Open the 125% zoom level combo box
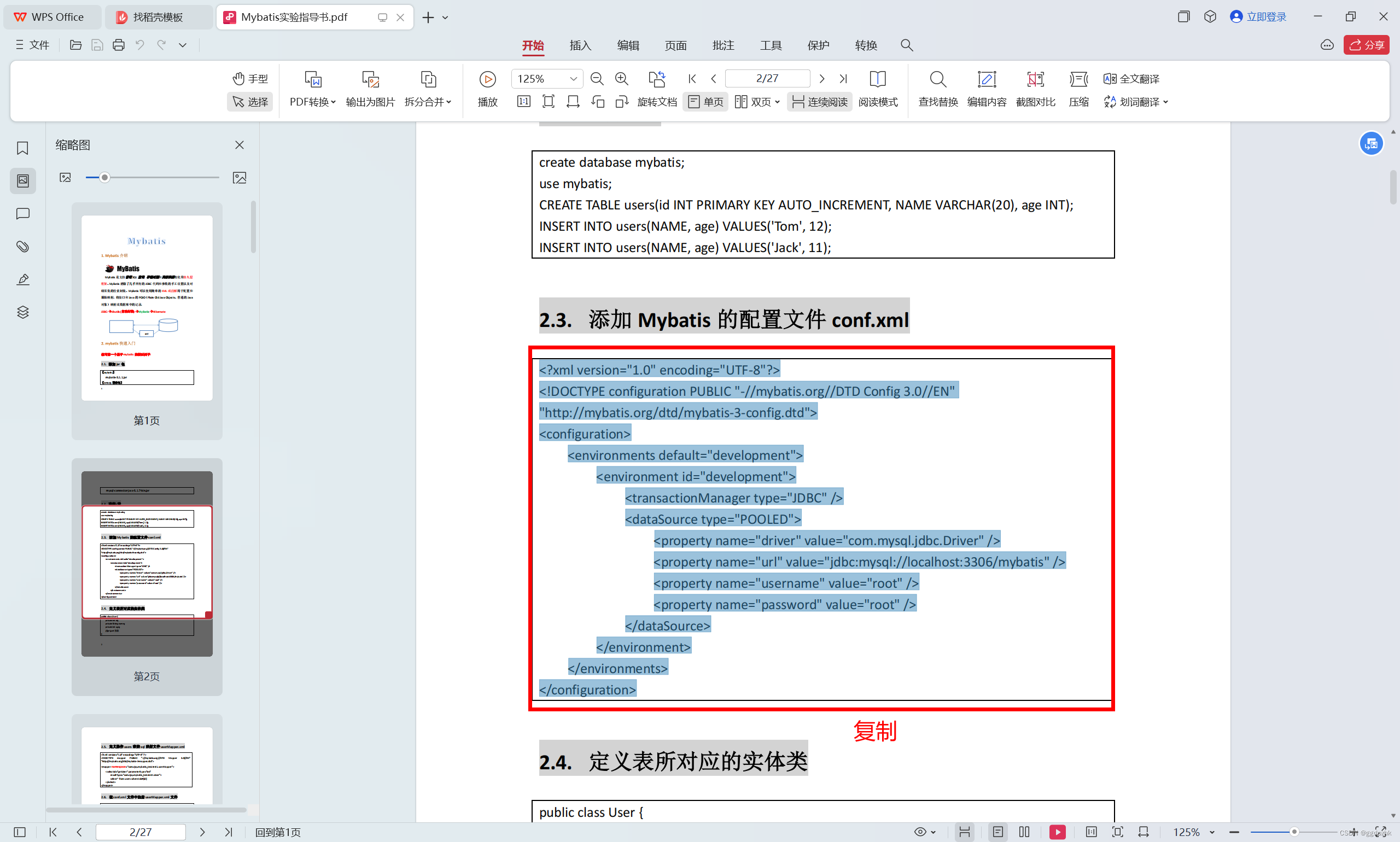Viewport: 1400px width, 842px height. point(547,78)
